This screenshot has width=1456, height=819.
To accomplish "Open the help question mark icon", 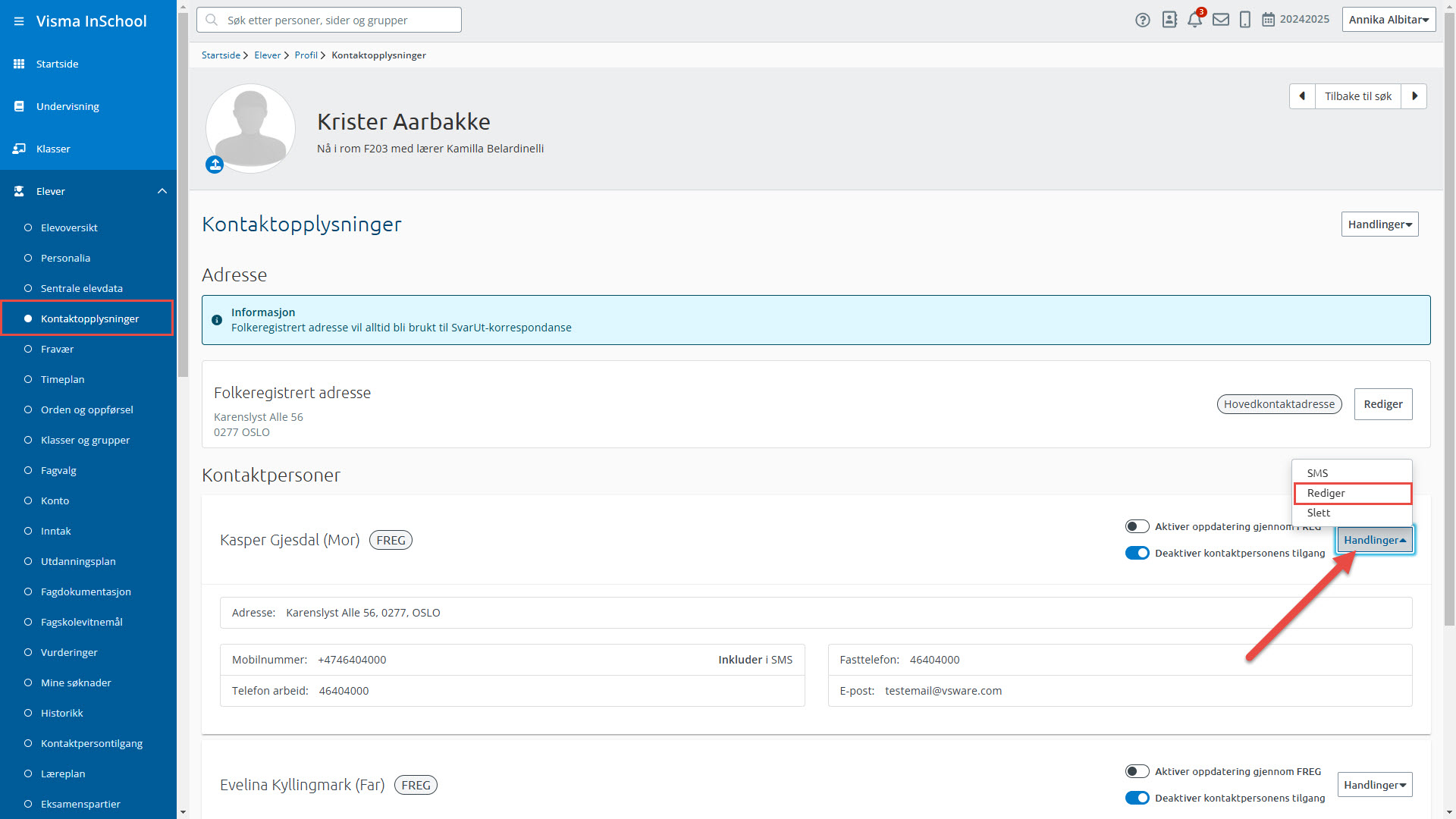I will (1143, 20).
